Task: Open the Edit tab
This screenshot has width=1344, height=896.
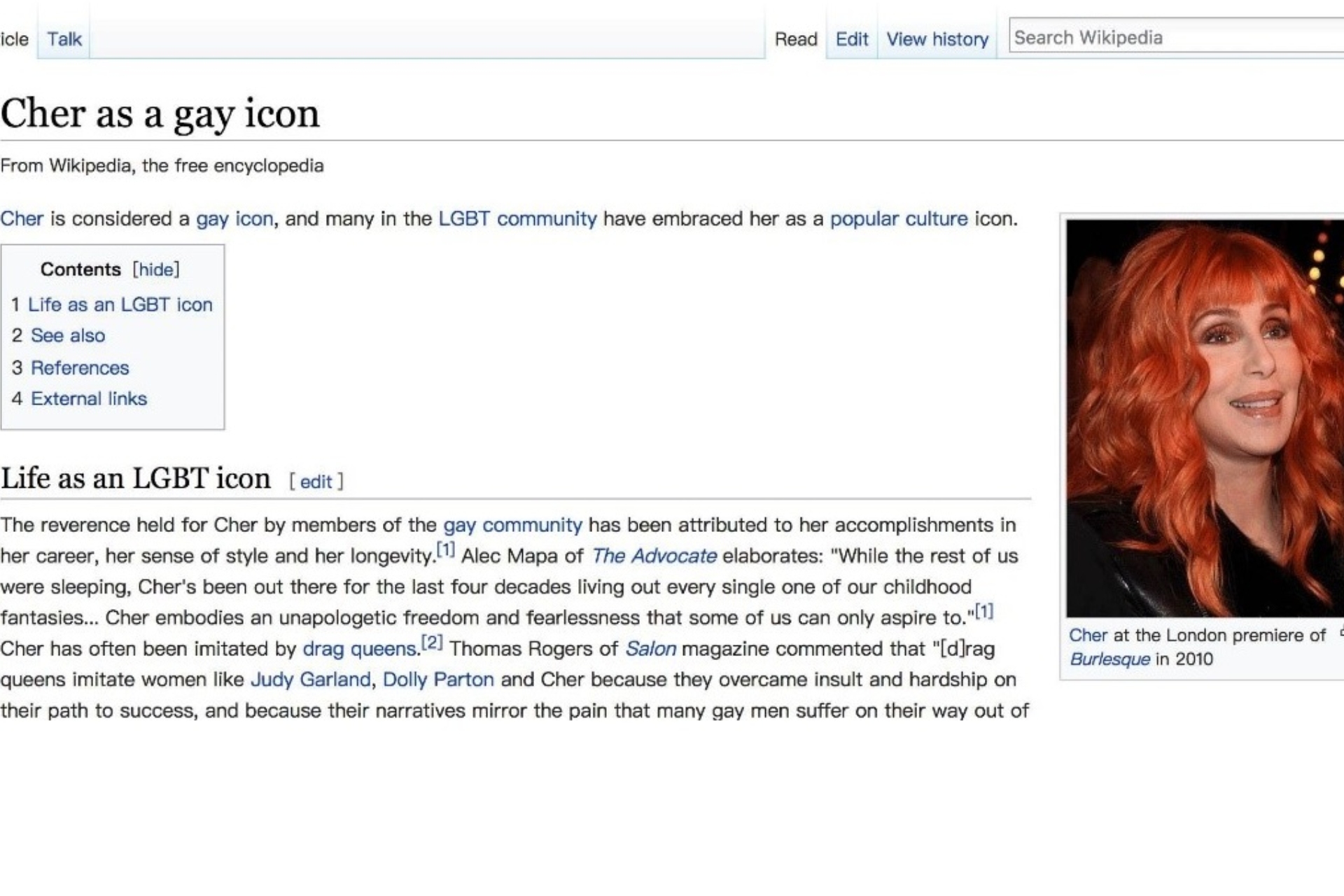Action: click(x=851, y=39)
